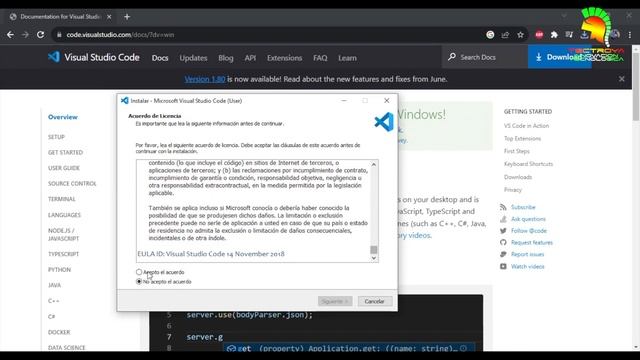Screen dimensions: 640x360
Task: Open a new browser tab with plus
Action: (127, 17)
